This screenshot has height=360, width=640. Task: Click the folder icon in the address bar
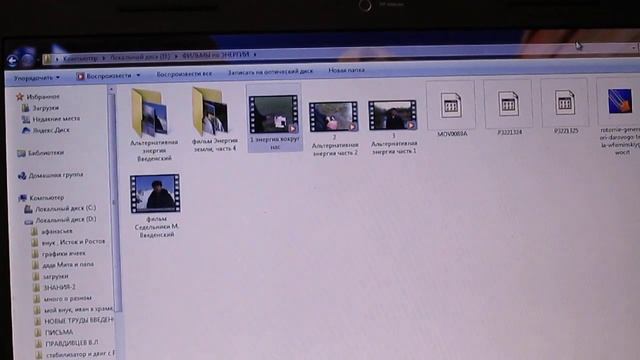point(47,60)
